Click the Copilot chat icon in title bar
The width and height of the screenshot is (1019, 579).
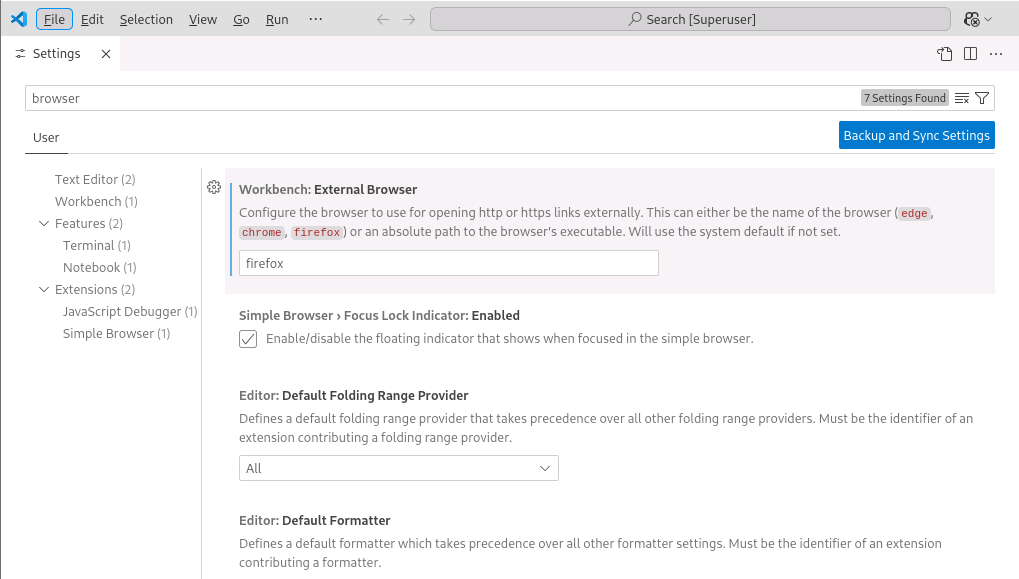tap(970, 19)
